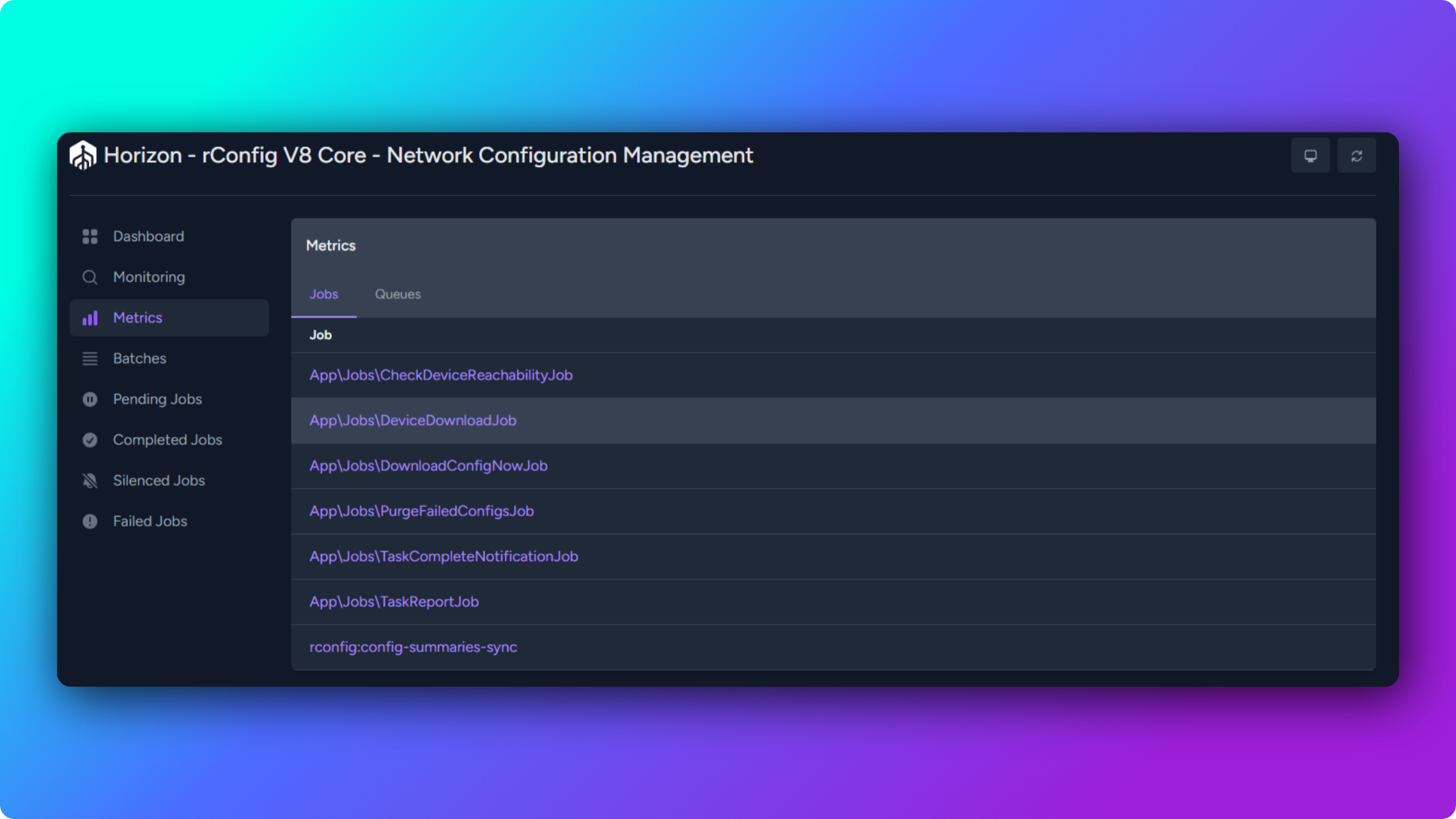Image resolution: width=1456 pixels, height=819 pixels.
Task: Switch to the Queues tab
Action: pos(398,294)
